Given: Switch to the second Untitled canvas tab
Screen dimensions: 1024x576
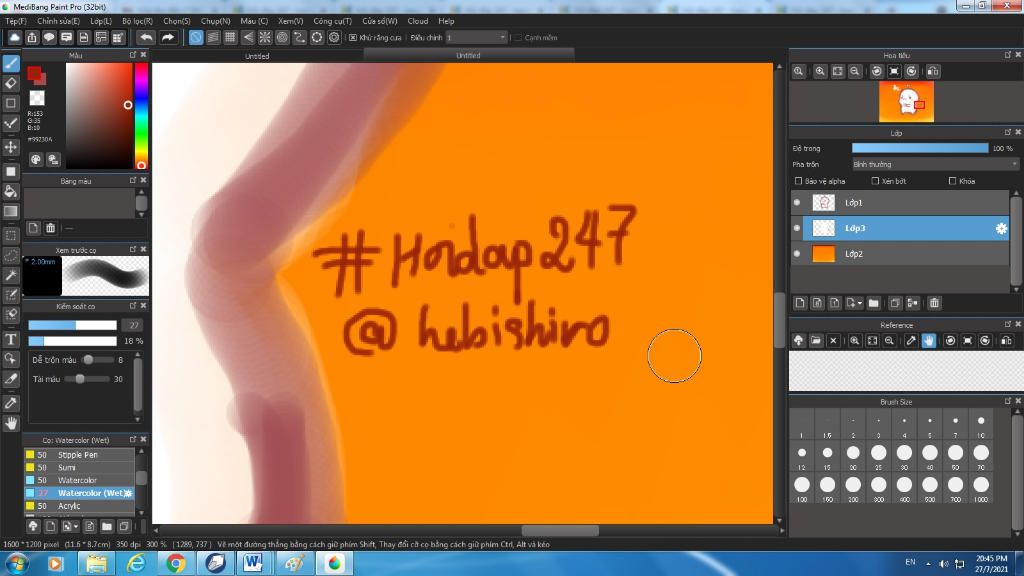Looking at the screenshot, I should click(468, 56).
